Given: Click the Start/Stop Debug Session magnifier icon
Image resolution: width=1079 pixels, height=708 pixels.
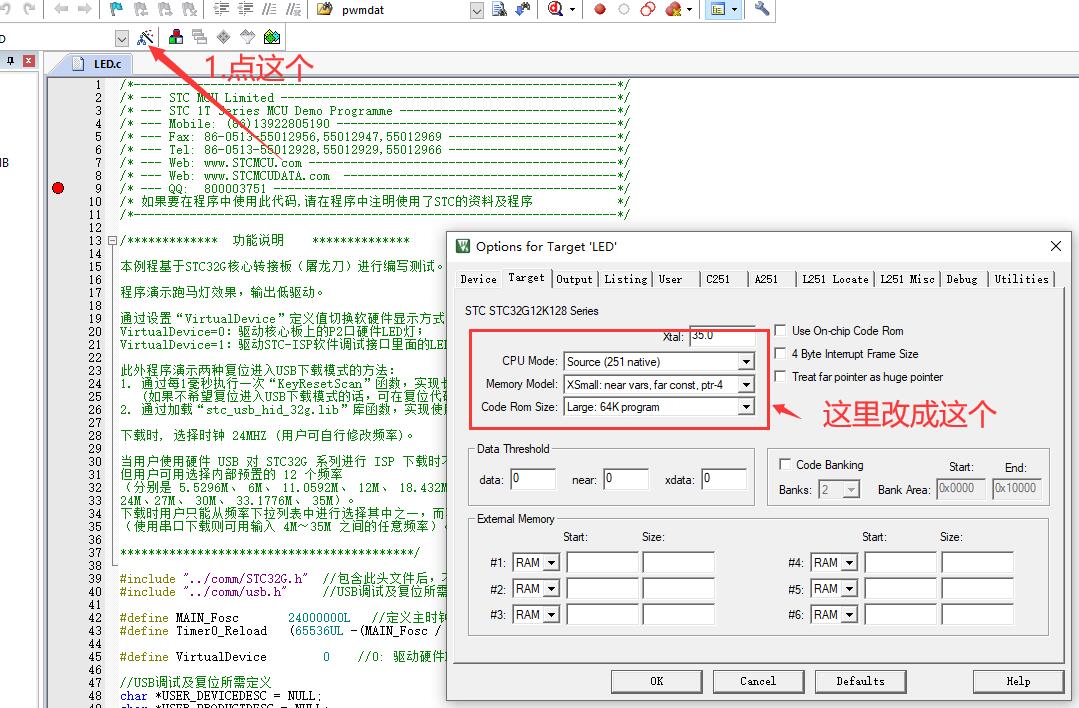Looking at the screenshot, I should point(556,9).
